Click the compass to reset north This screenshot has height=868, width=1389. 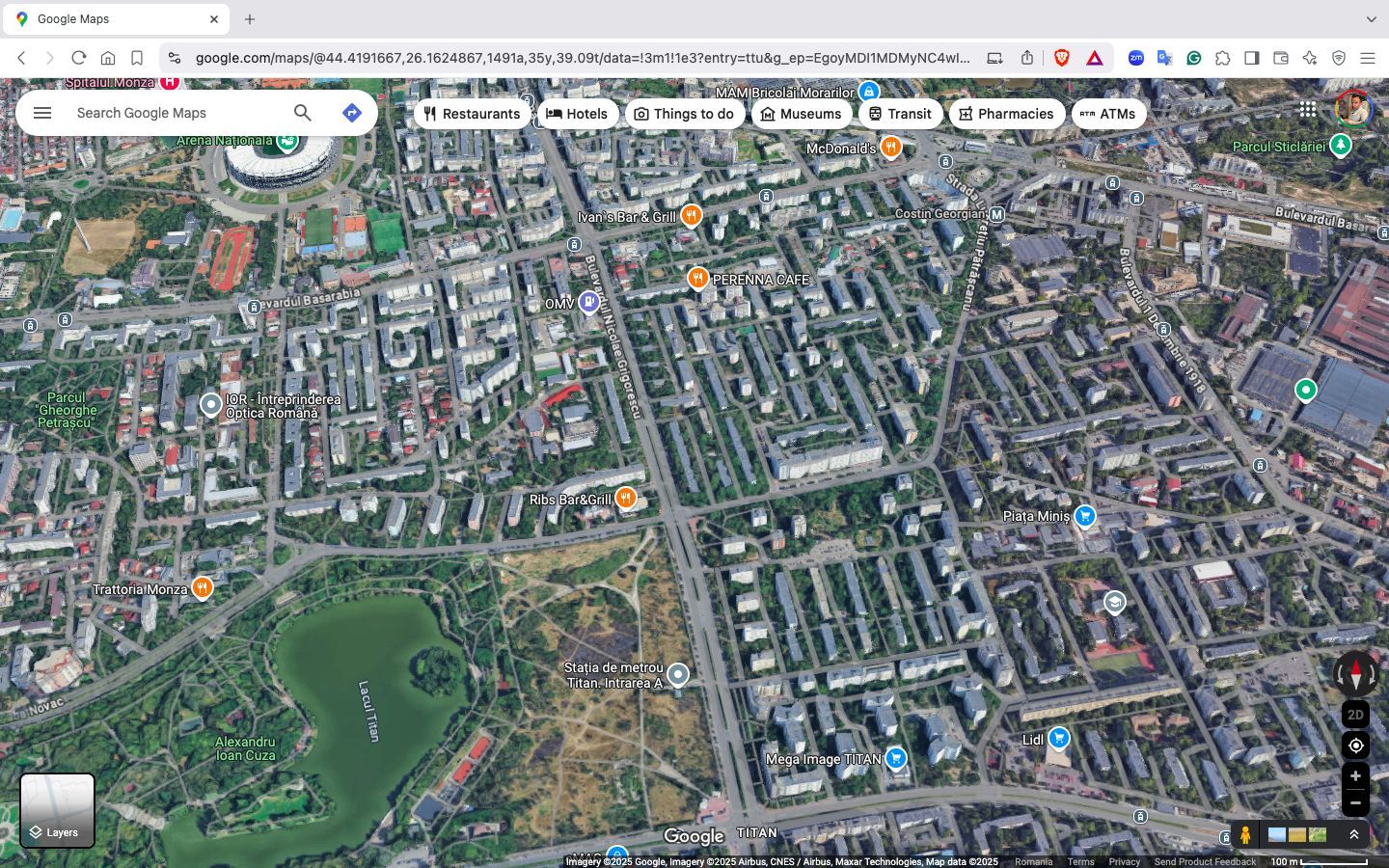(1355, 673)
